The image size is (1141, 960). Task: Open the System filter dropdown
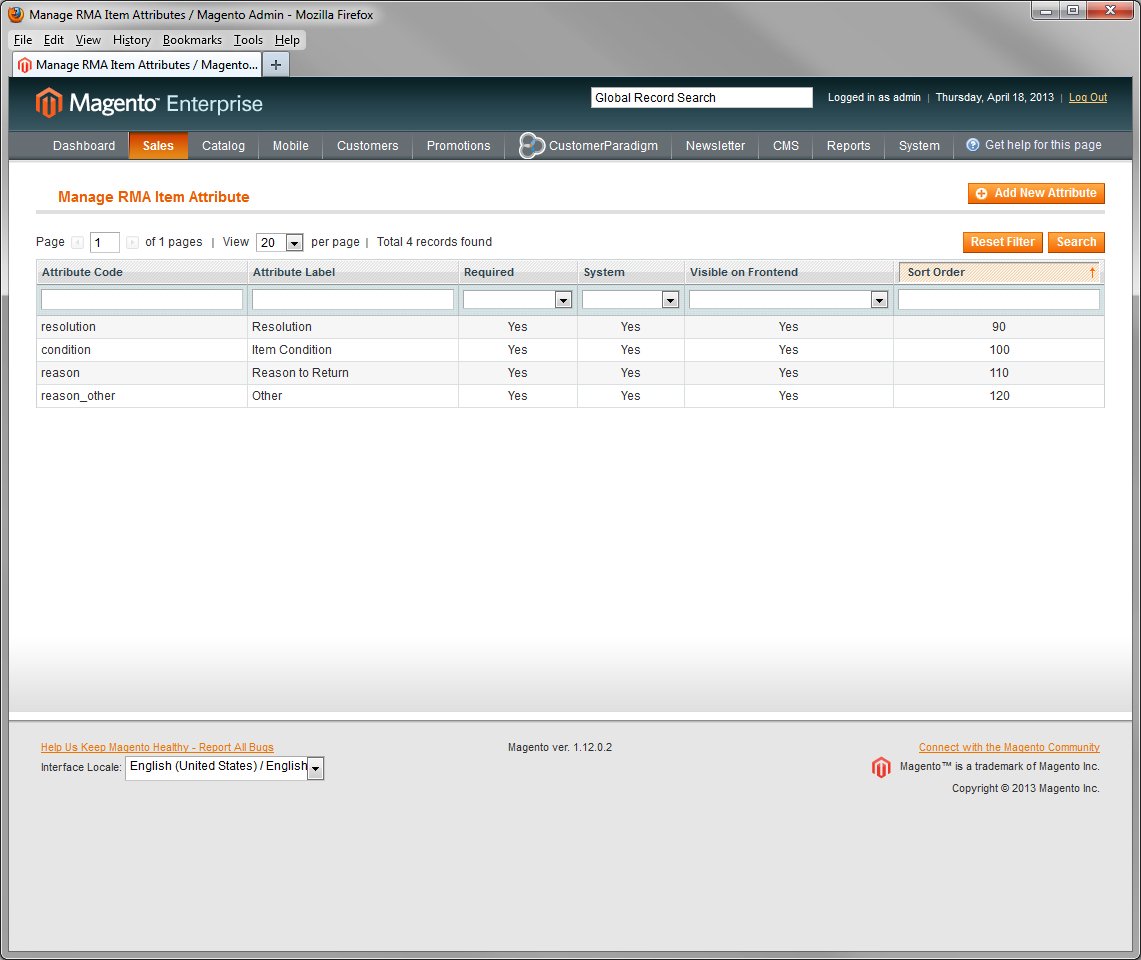tap(630, 299)
